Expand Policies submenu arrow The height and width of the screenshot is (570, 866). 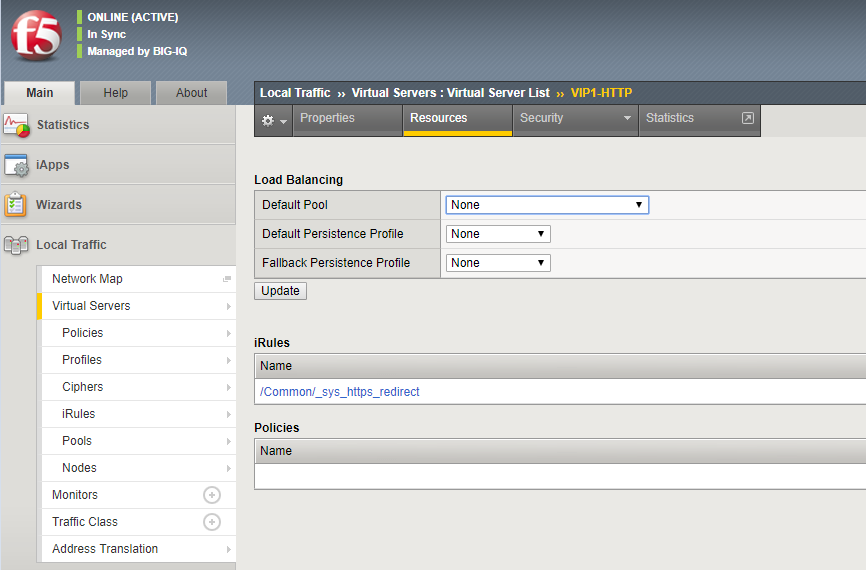[229, 334]
